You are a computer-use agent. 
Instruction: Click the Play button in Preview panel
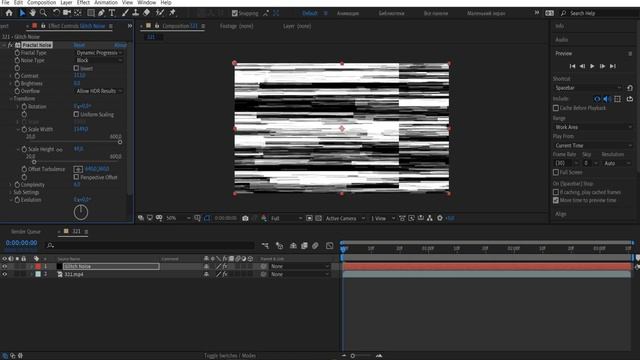[x=592, y=66]
